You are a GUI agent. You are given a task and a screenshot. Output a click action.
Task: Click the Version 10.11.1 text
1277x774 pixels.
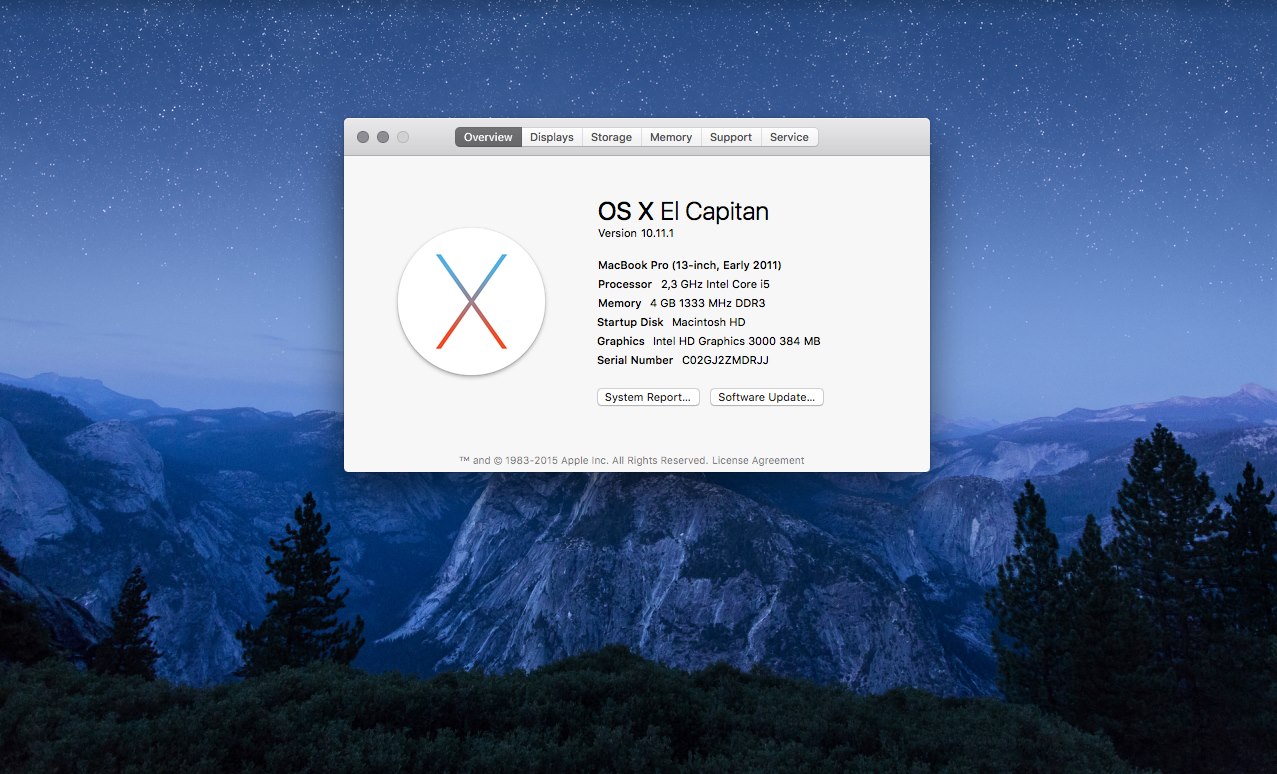[636, 233]
